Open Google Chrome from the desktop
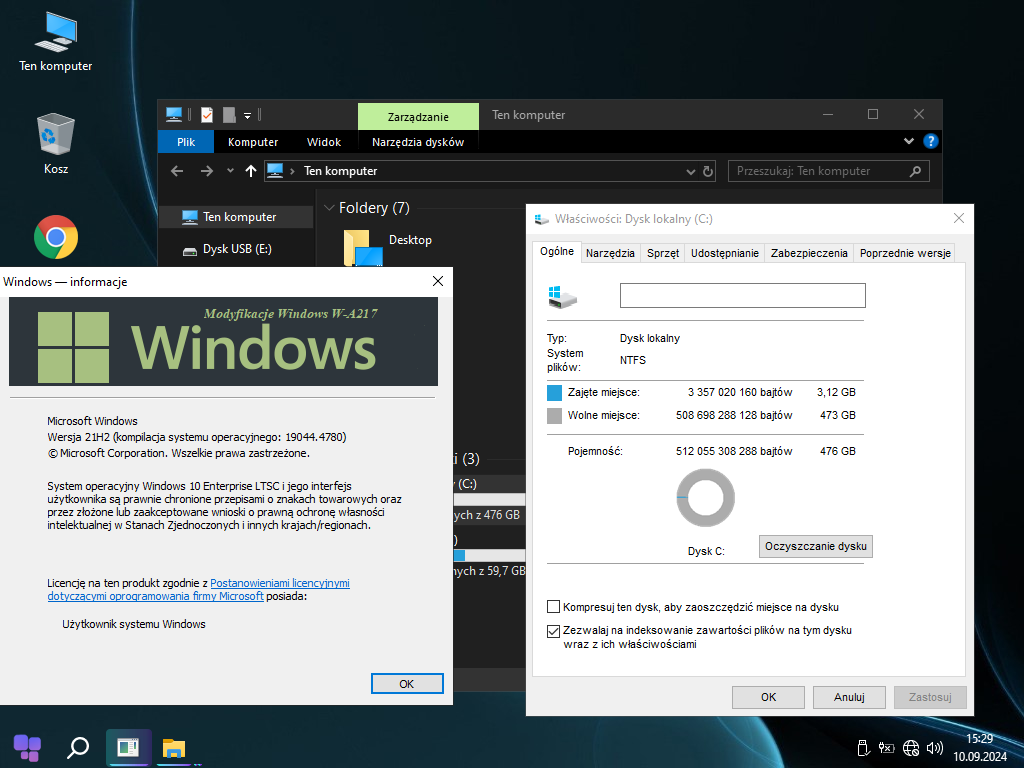1024x768 pixels. pyautogui.click(x=56, y=238)
